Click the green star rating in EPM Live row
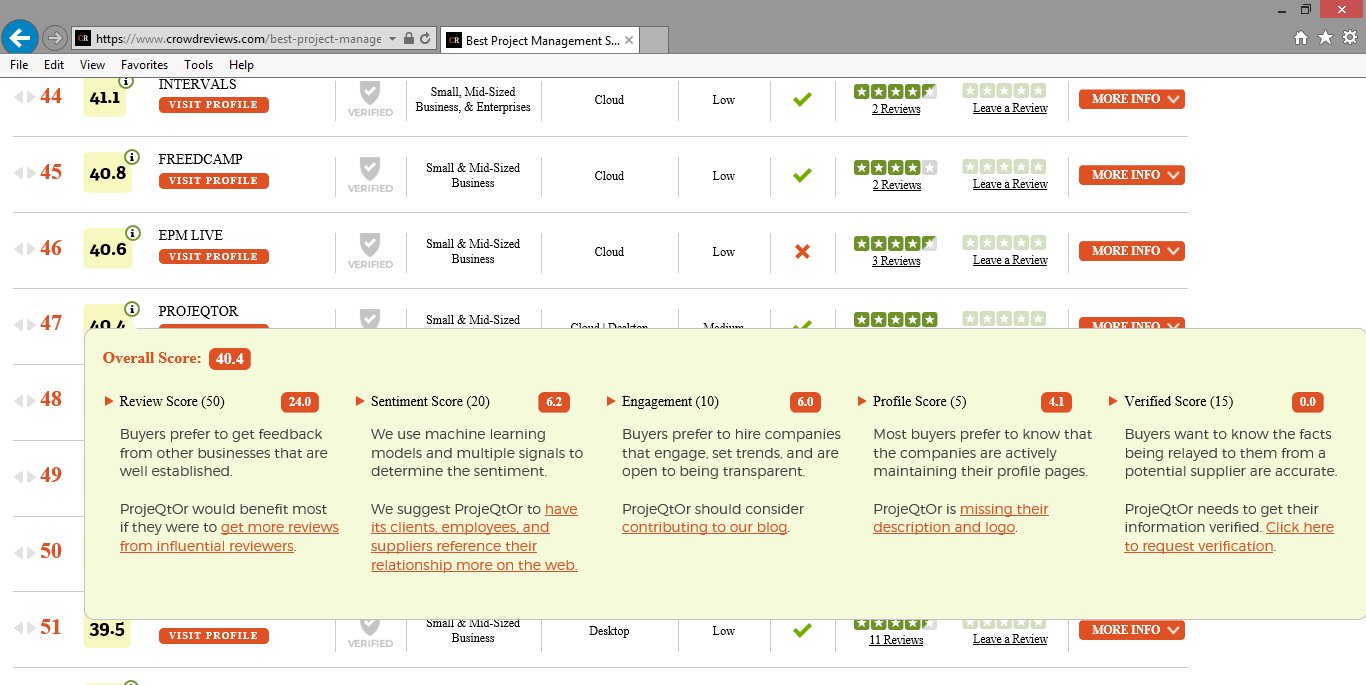Image resolution: width=1366 pixels, height=685 pixels. (895, 243)
